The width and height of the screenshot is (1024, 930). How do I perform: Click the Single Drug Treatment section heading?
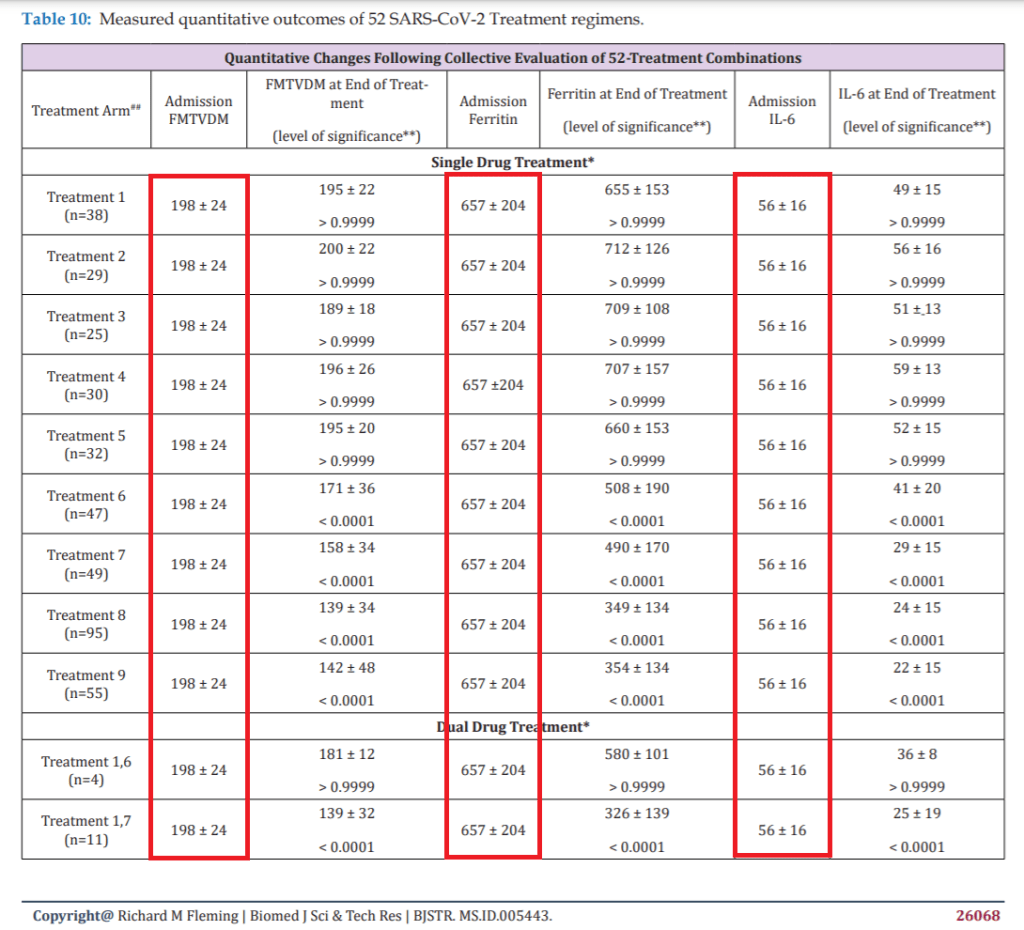(x=513, y=162)
